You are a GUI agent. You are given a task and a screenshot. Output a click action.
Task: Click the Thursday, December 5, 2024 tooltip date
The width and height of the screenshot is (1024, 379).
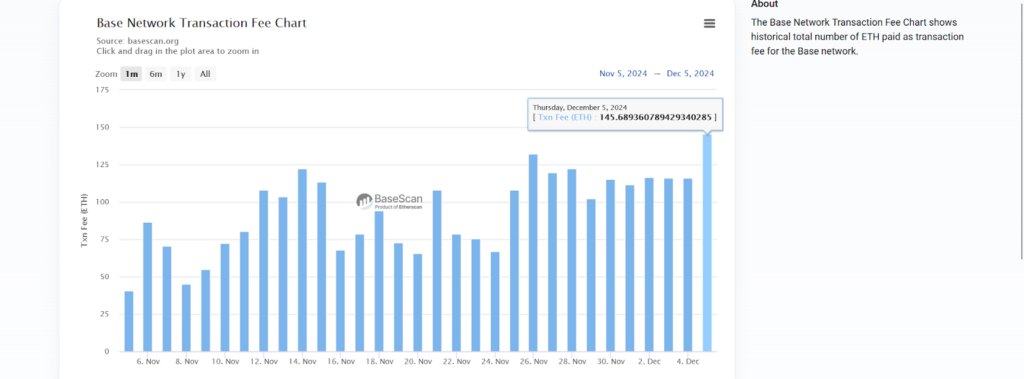click(579, 107)
